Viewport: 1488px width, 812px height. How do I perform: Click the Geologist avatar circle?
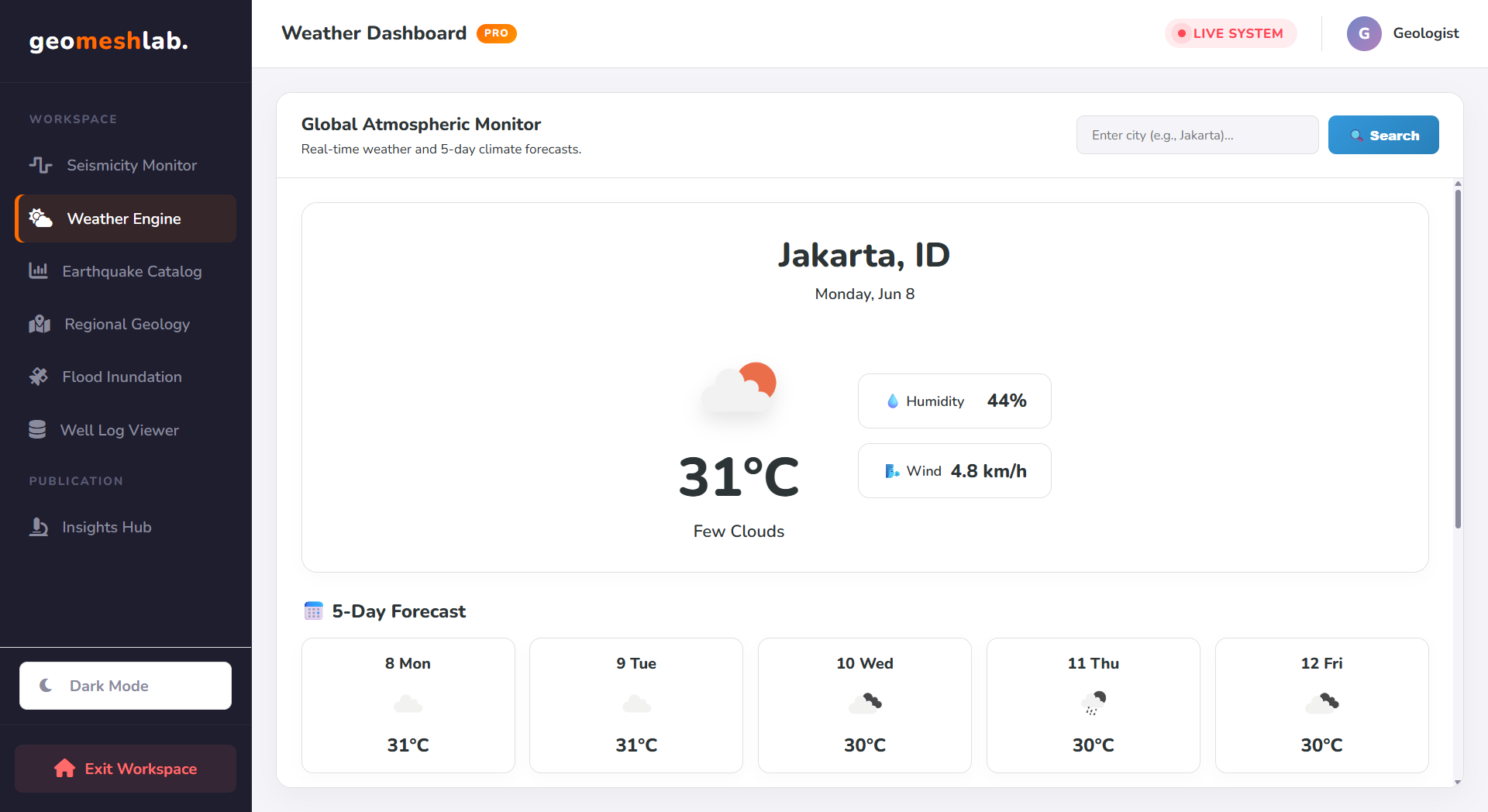click(x=1364, y=33)
